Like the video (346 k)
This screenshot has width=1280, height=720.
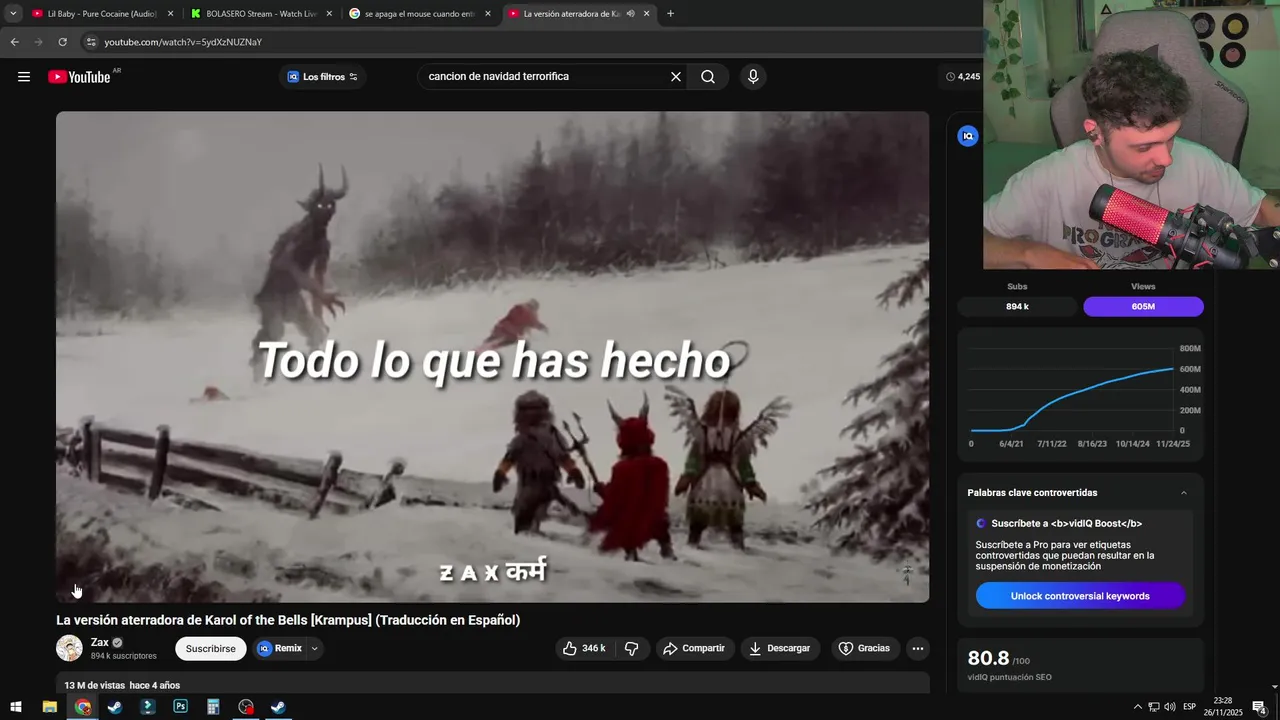coord(583,648)
